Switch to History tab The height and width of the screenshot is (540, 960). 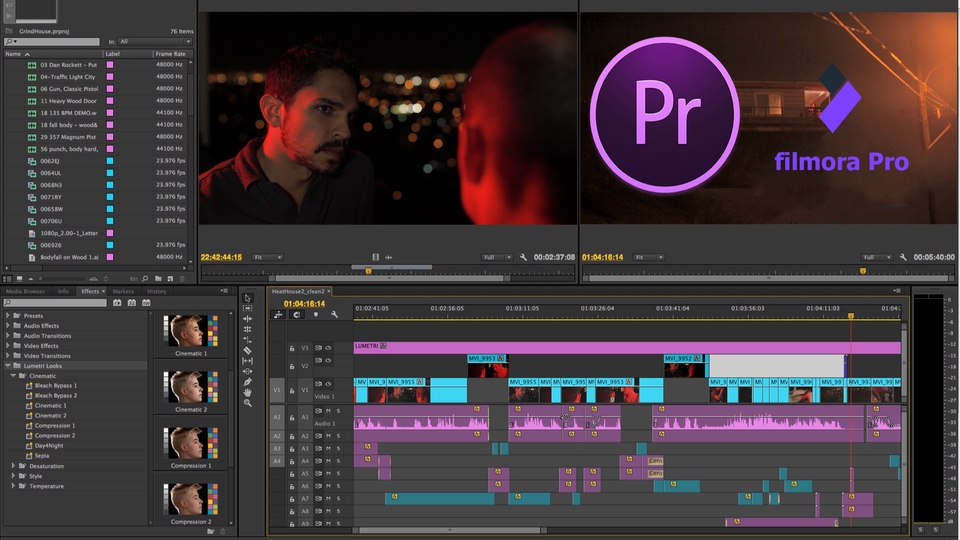pyautogui.click(x=157, y=291)
